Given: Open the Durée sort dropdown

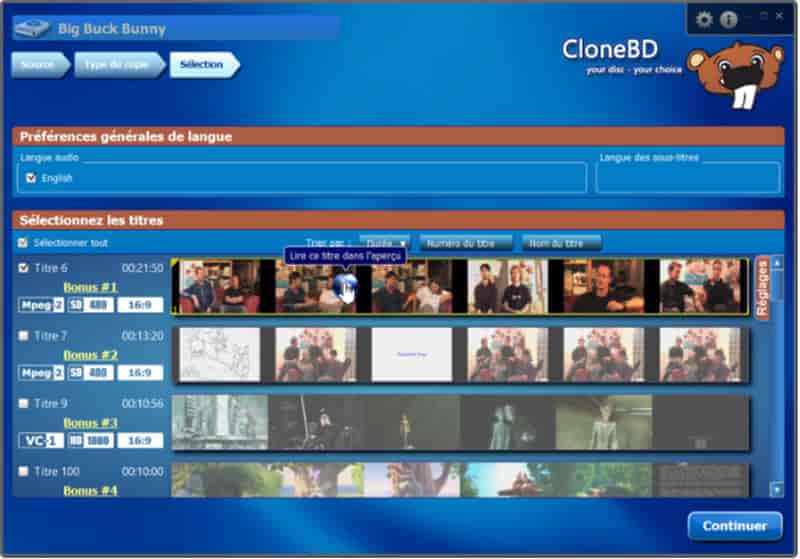Looking at the screenshot, I should (385, 243).
